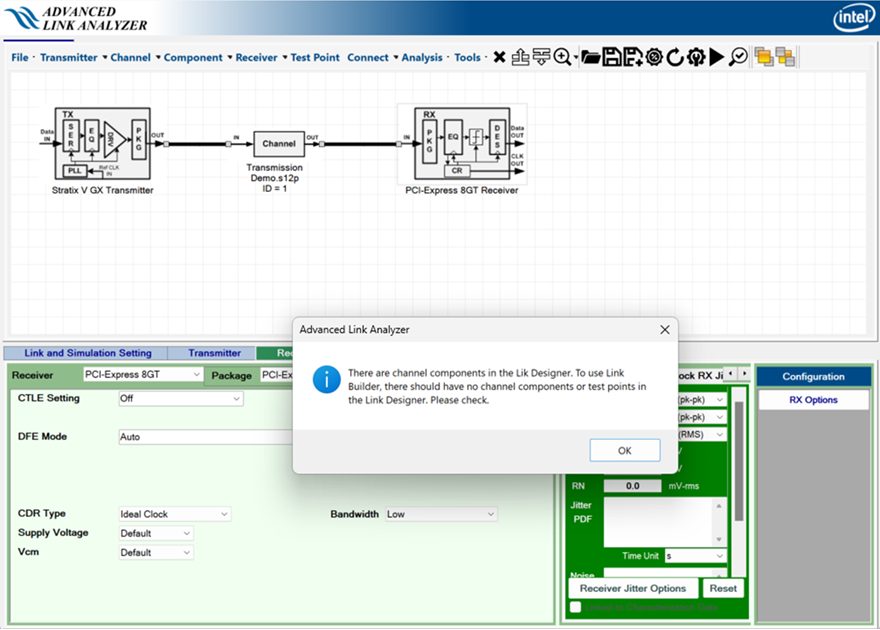Click the open folder icon
The height and width of the screenshot is (630, 880).
click(x=590, y=58)
